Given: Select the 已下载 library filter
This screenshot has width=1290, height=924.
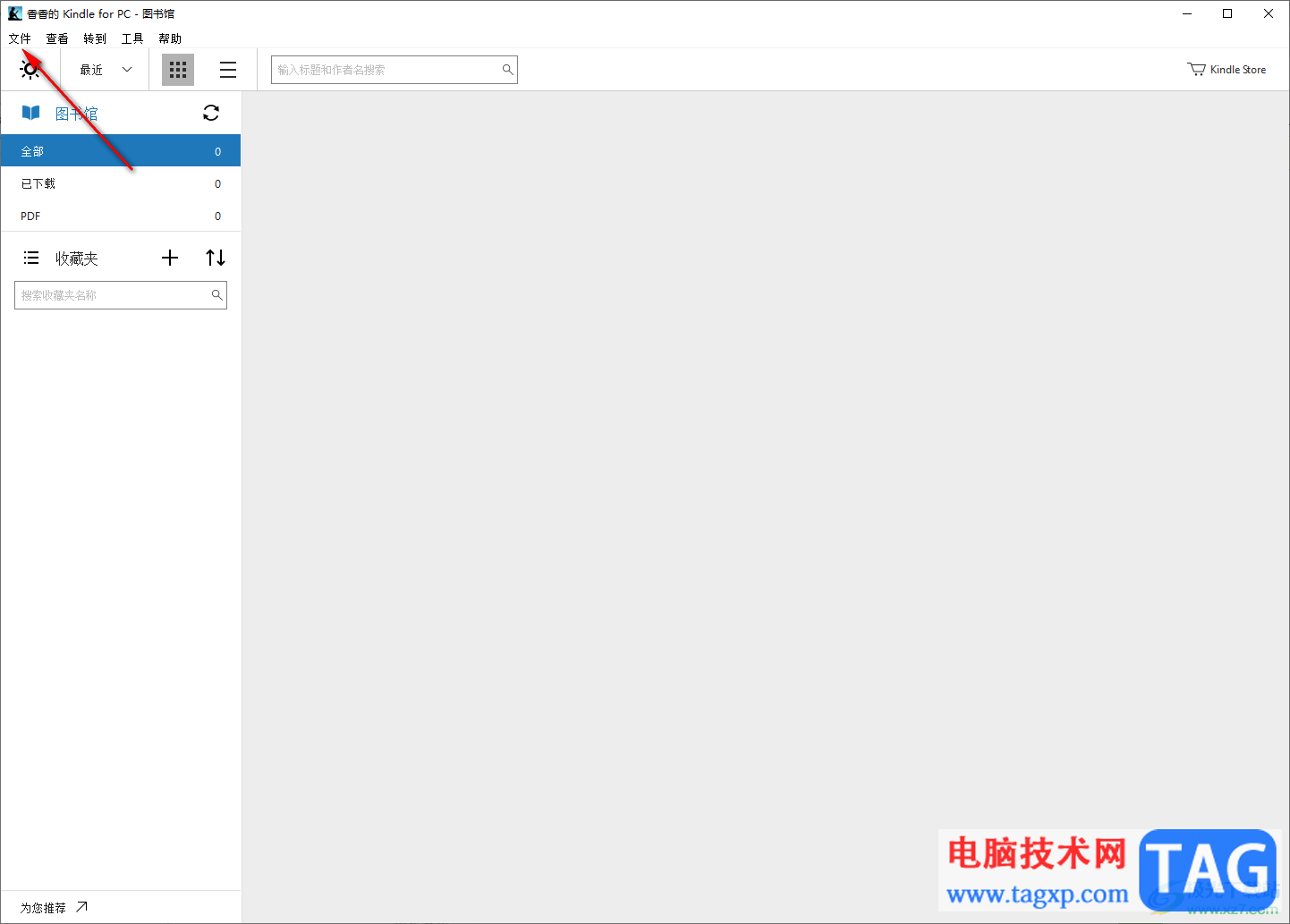Looking at the screenshot, I should coord(121,183).
